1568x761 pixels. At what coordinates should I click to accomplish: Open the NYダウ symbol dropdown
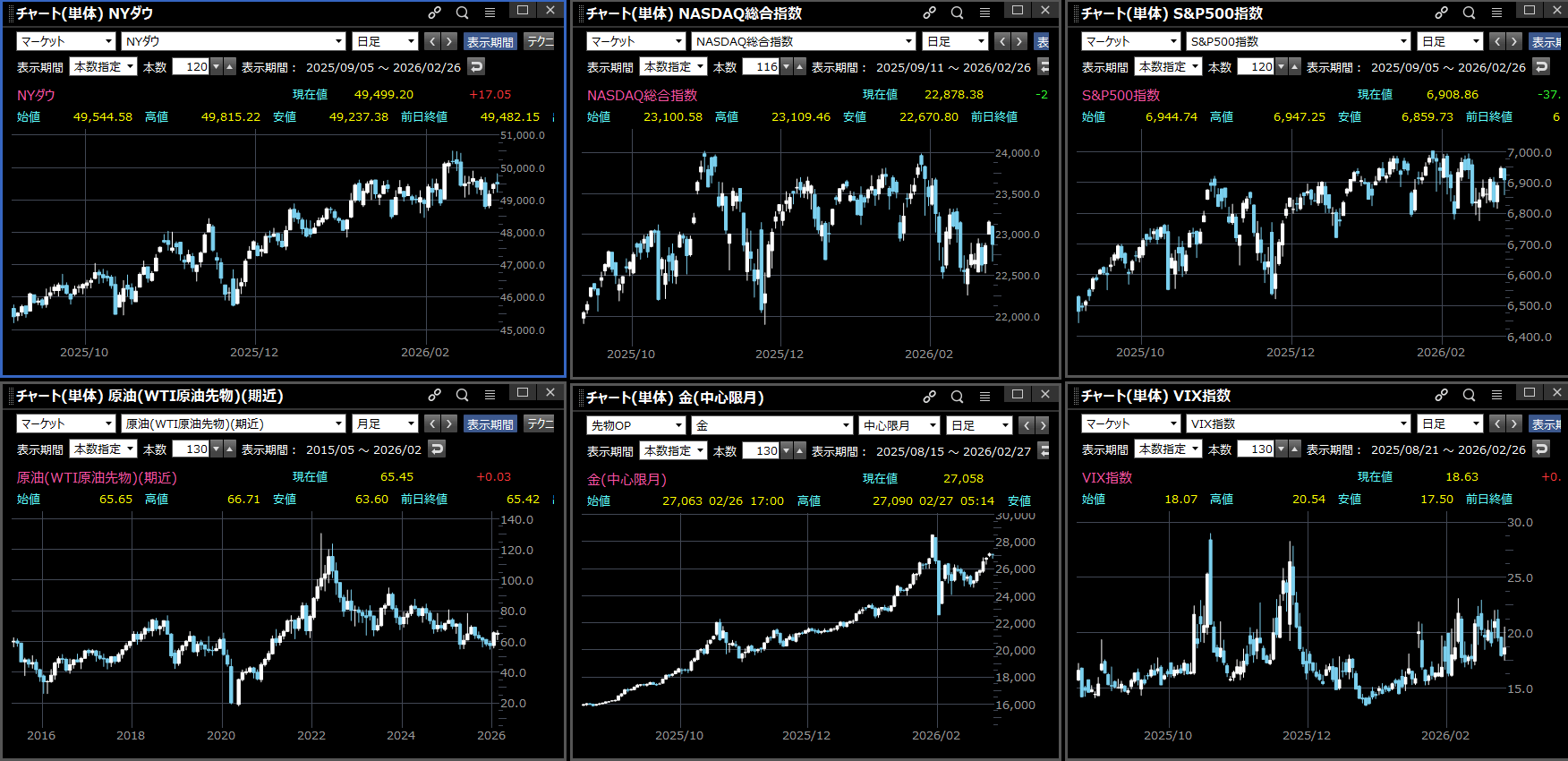click(234, 41)
